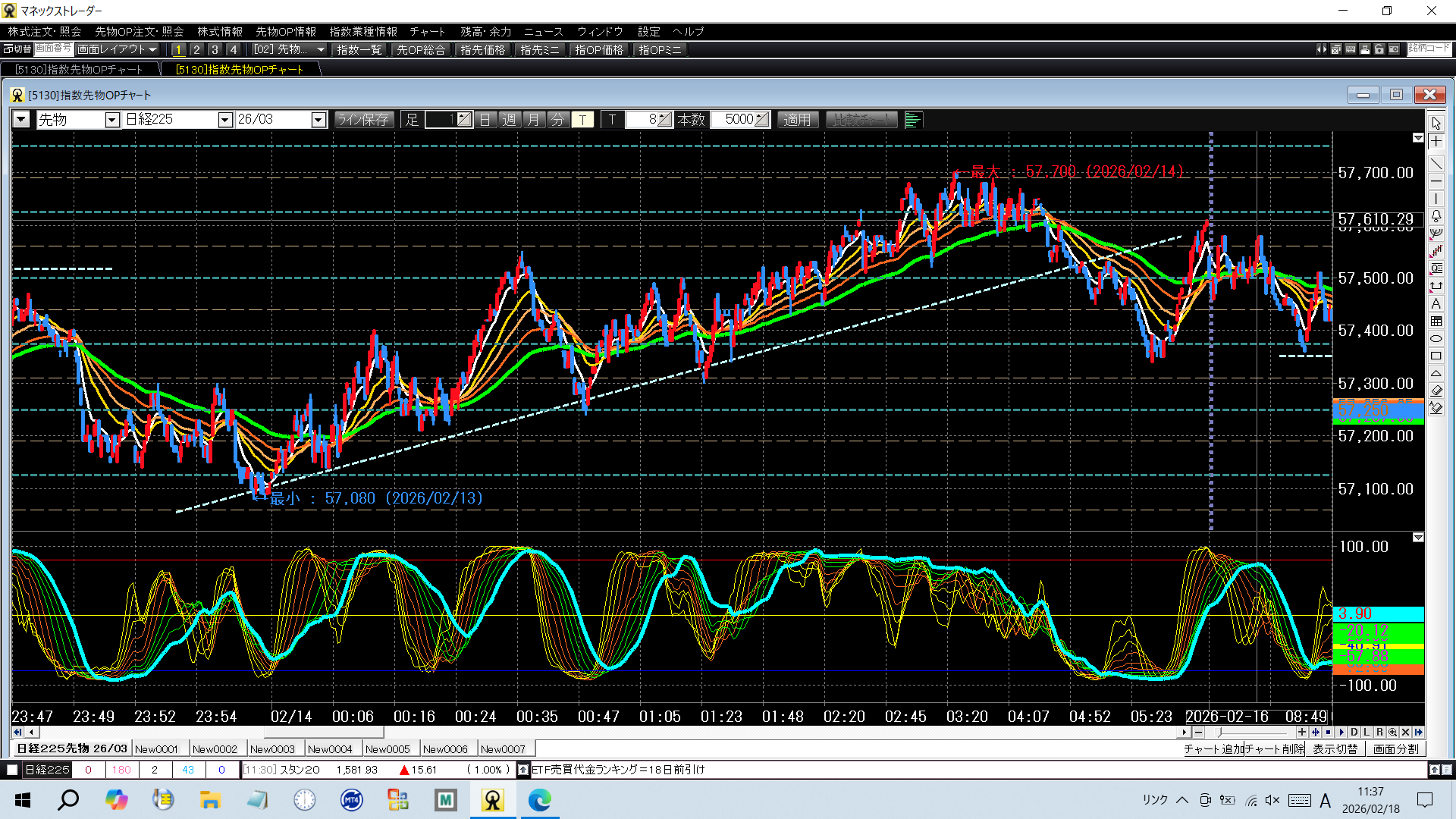Click the alert bell tool icon
Screen dimensions: 1456x819
1436,216
